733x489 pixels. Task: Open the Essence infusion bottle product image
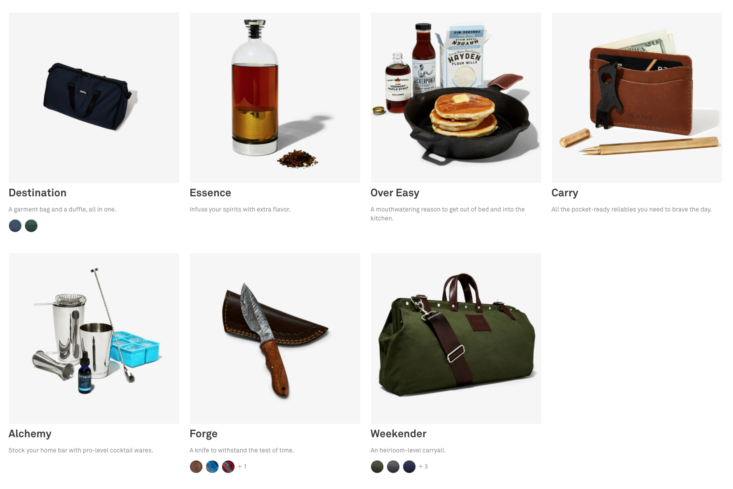[275, 98]
